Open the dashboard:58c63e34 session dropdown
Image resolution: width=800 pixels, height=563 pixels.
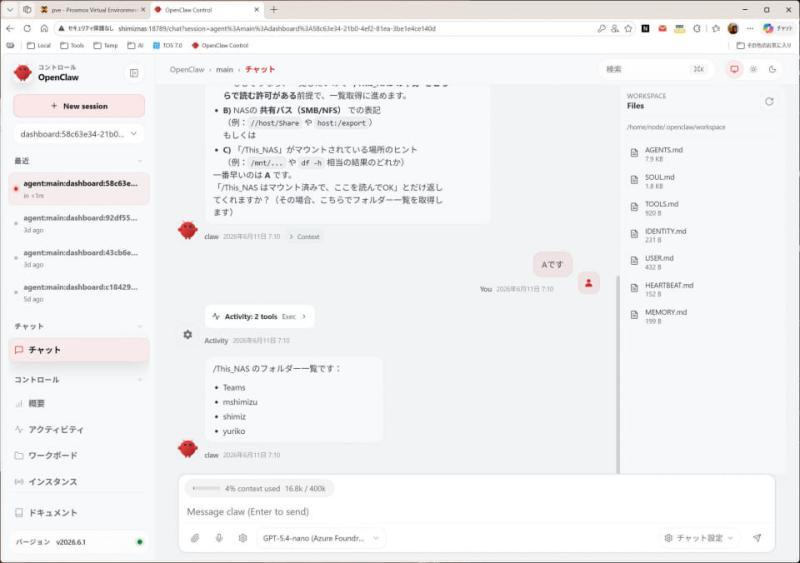pyautogui.click(x=79, y=134)
